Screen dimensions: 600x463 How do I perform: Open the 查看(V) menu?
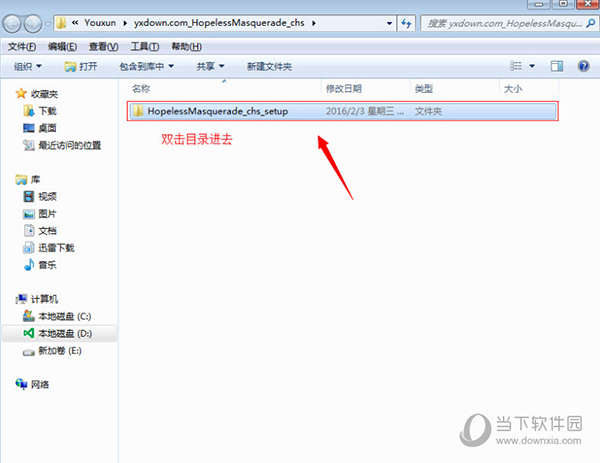point(103,47)
